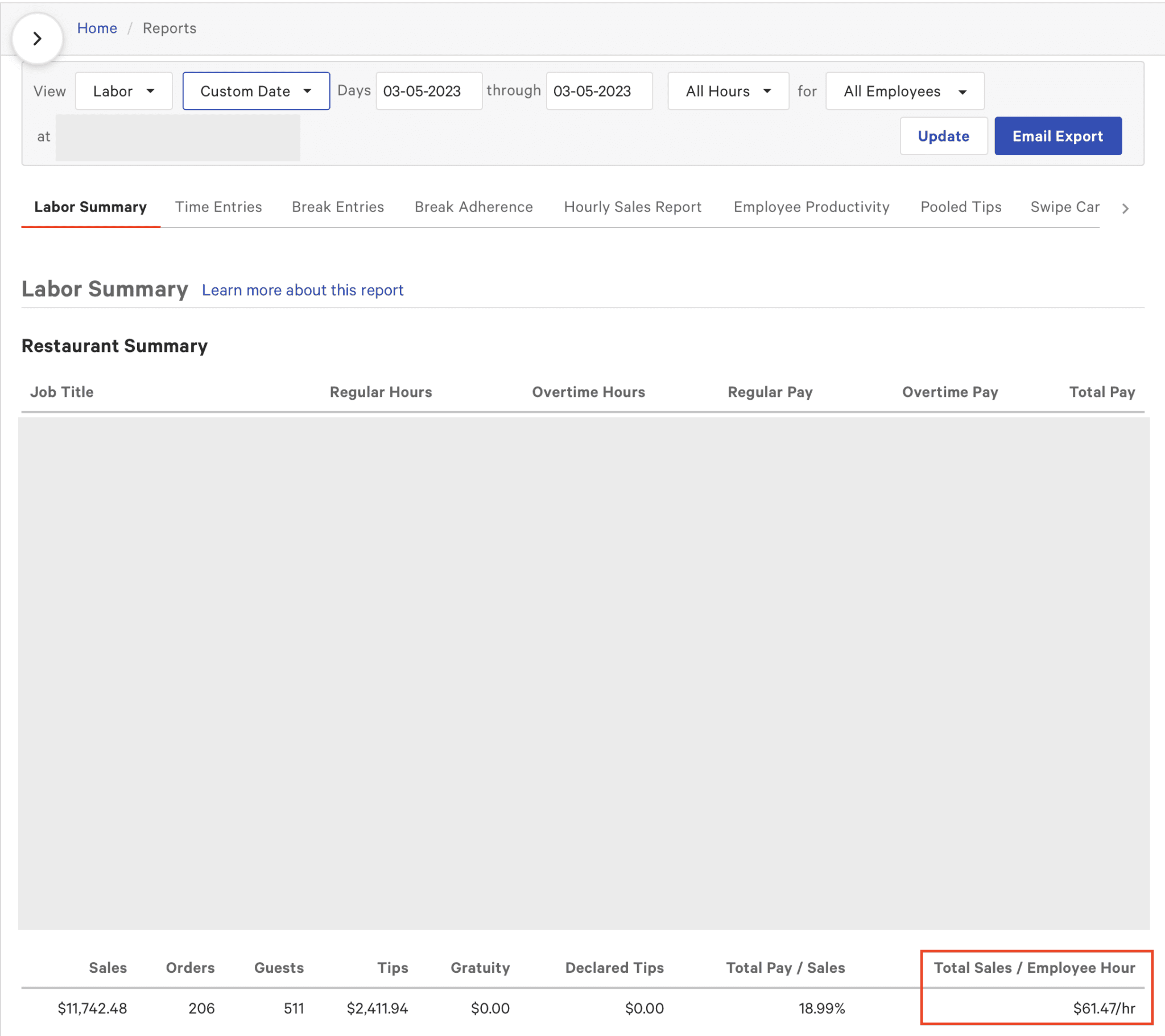Open the Employee Productivity tab
The image size is (1165, 1036).
(811, 207)
